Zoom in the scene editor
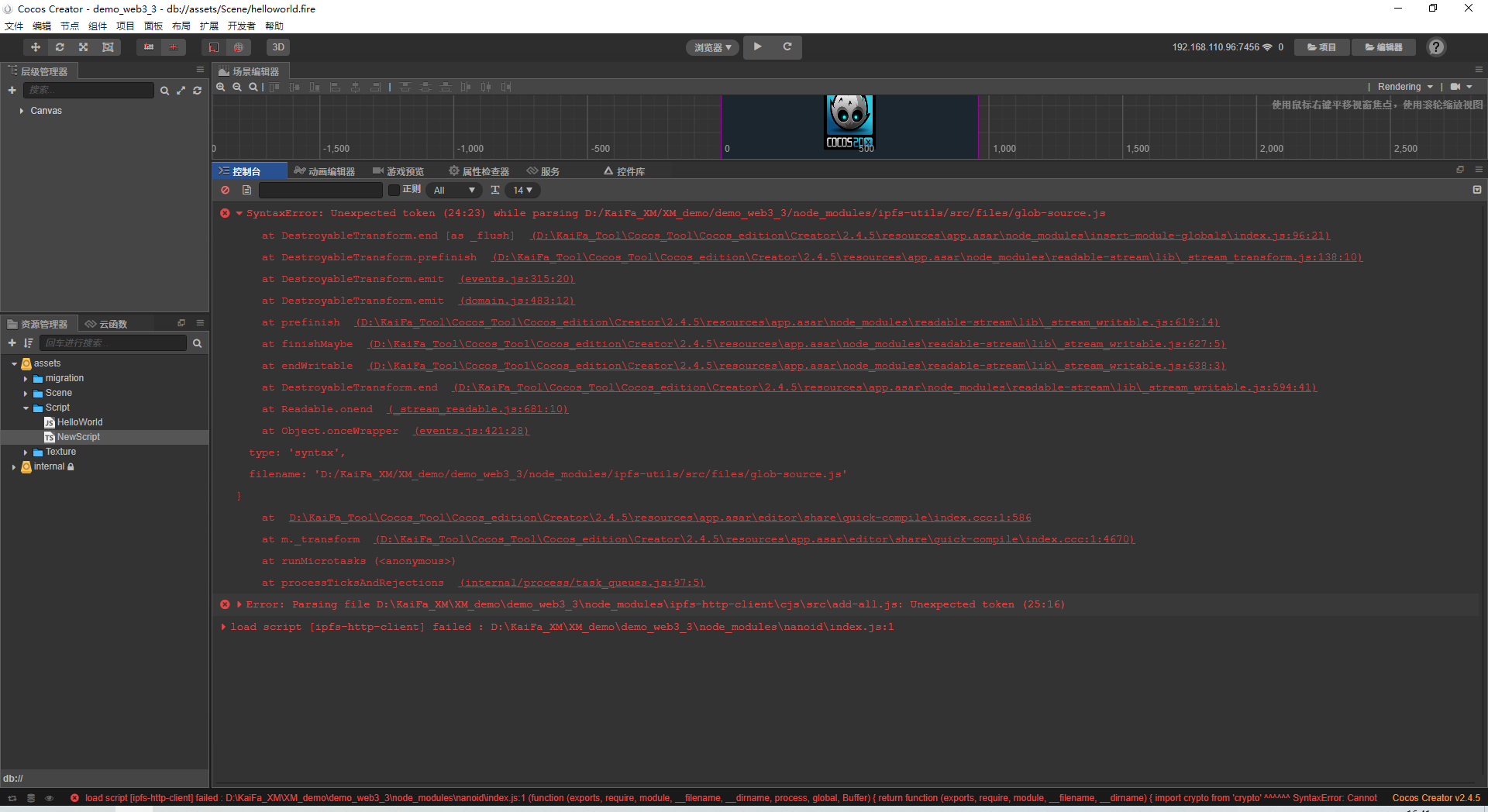Viewport: 1488px width, 812px height. 221,87
